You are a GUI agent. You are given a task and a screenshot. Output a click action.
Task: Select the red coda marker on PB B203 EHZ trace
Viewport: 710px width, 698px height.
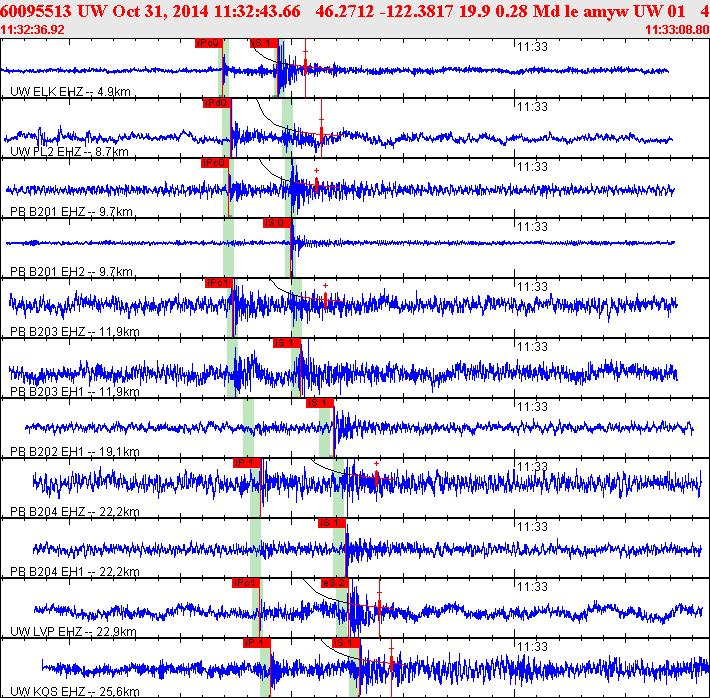click(x=326, y=299)
